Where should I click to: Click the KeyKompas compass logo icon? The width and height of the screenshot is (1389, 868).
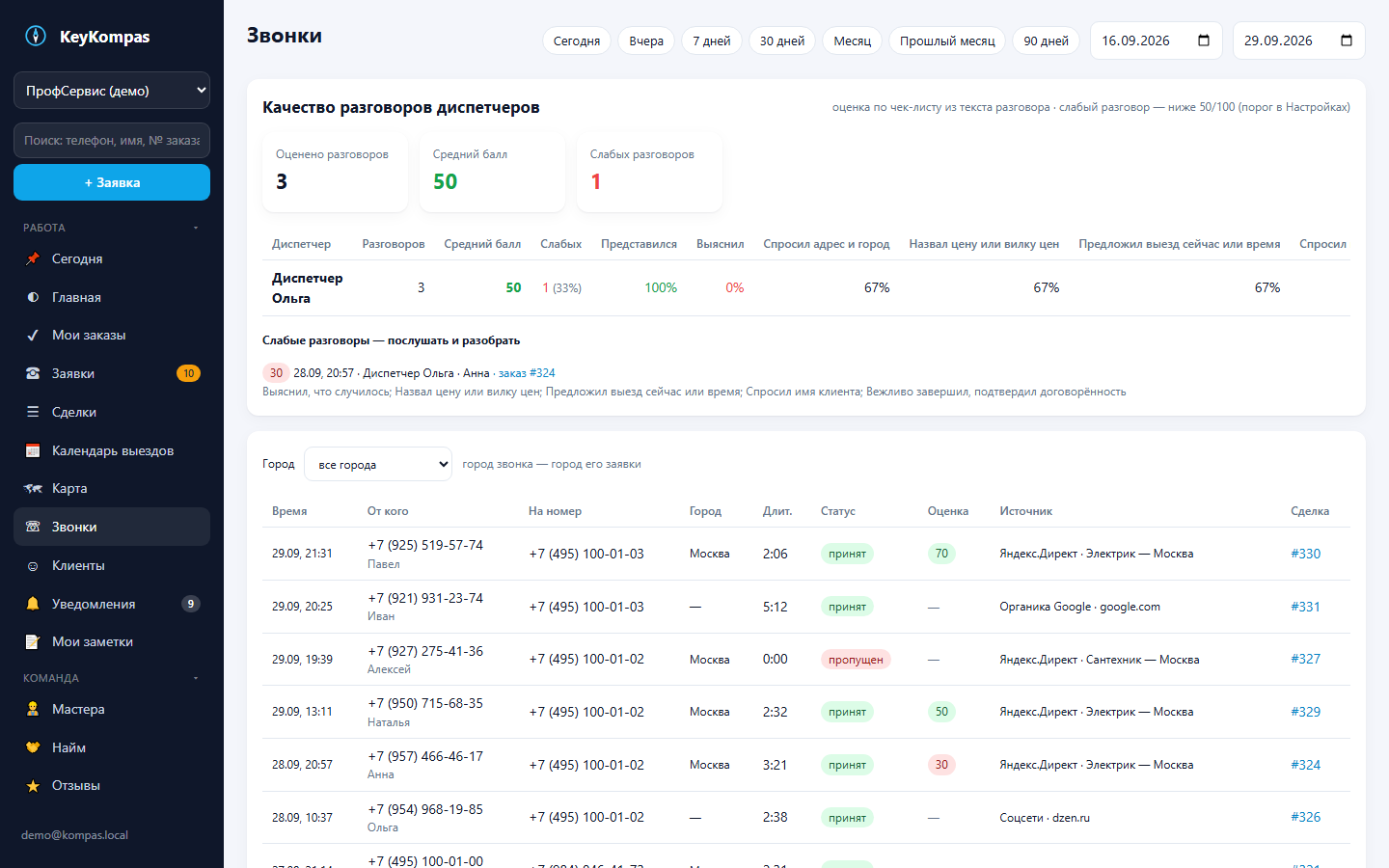(x=36, y=37)
